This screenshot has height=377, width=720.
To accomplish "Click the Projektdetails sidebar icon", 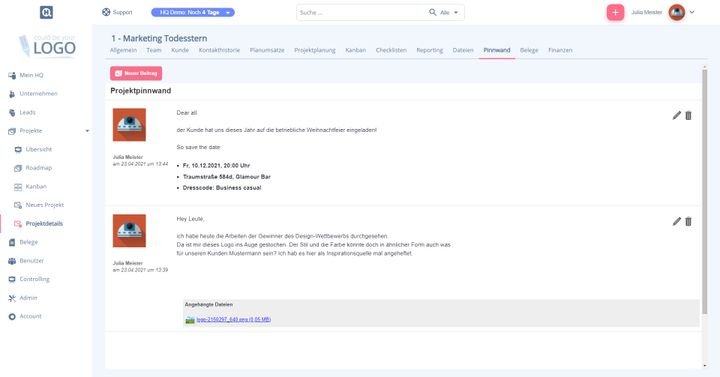I will pos(18,224).
